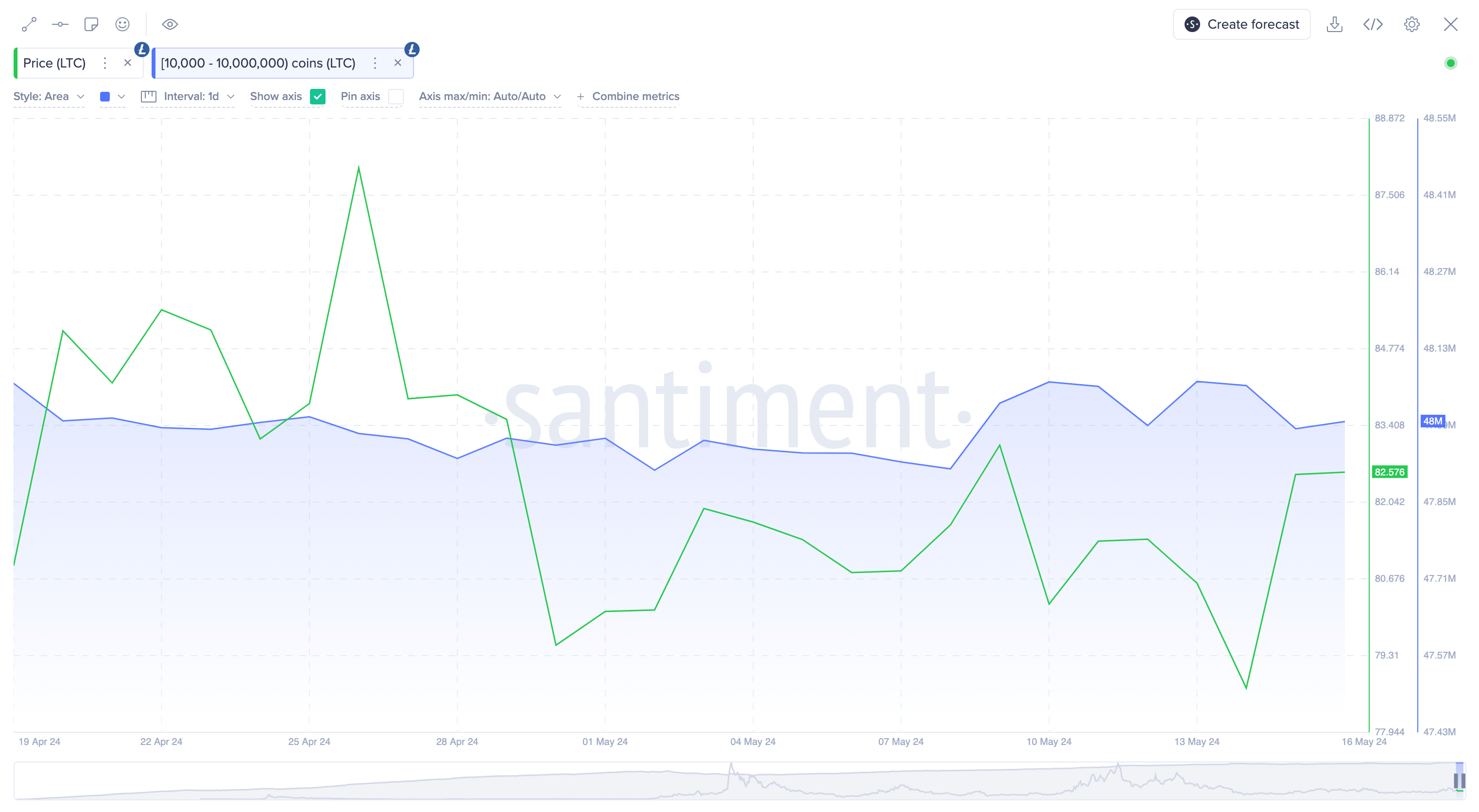Screen dimensions: 1479x812
Task: Remove the coins (LTC) metric
Action: 397,63
